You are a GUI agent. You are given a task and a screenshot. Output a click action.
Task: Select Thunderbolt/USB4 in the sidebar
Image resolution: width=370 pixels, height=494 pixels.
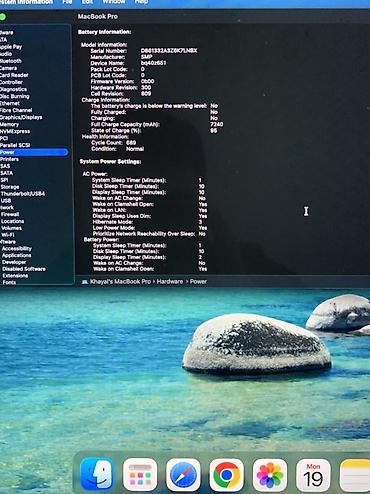point(23,194)
